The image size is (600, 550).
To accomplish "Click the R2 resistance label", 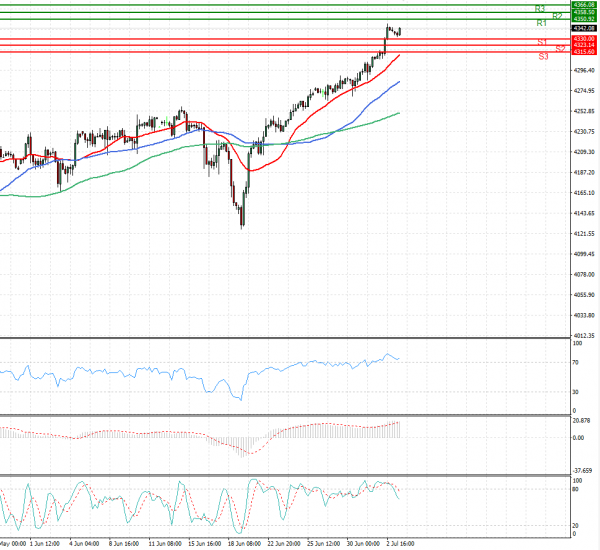I will [557, 16].
